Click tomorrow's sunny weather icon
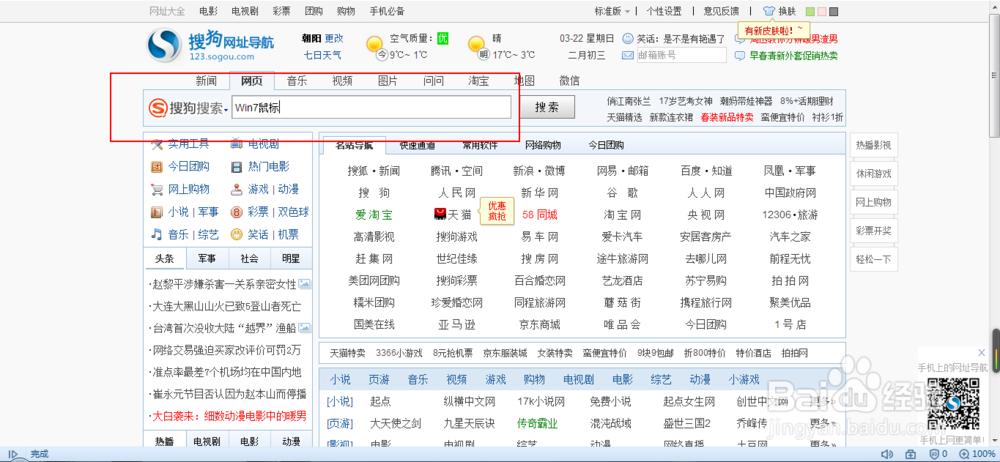Image resolution: width=1000 pixels, height=462 pixels. (x=476, y=44)
